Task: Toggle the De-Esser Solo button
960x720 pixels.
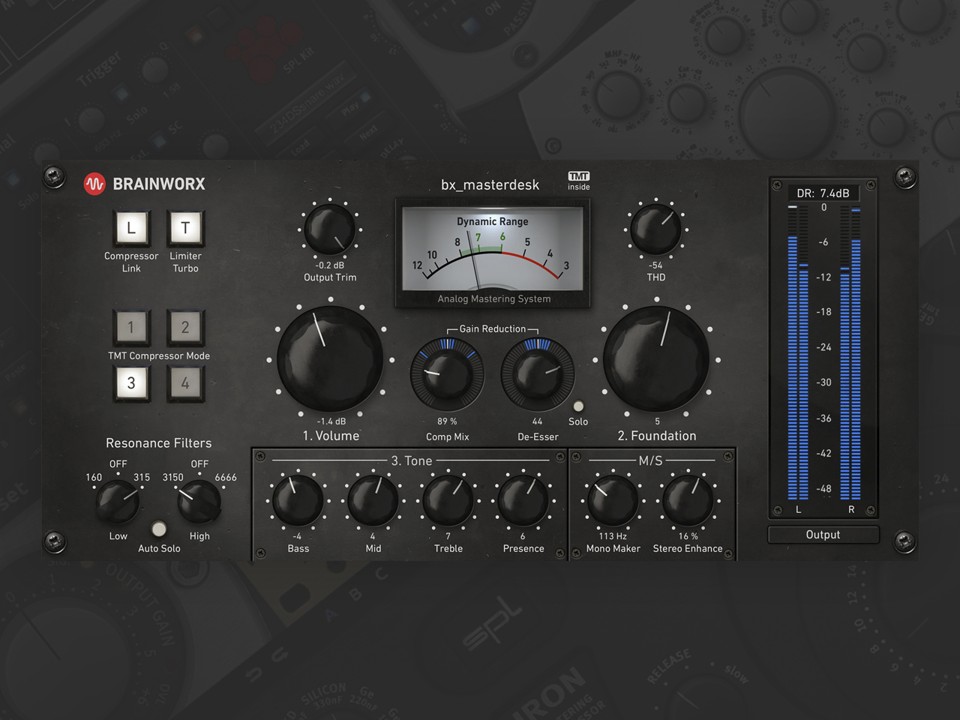Action: (578, 406)
